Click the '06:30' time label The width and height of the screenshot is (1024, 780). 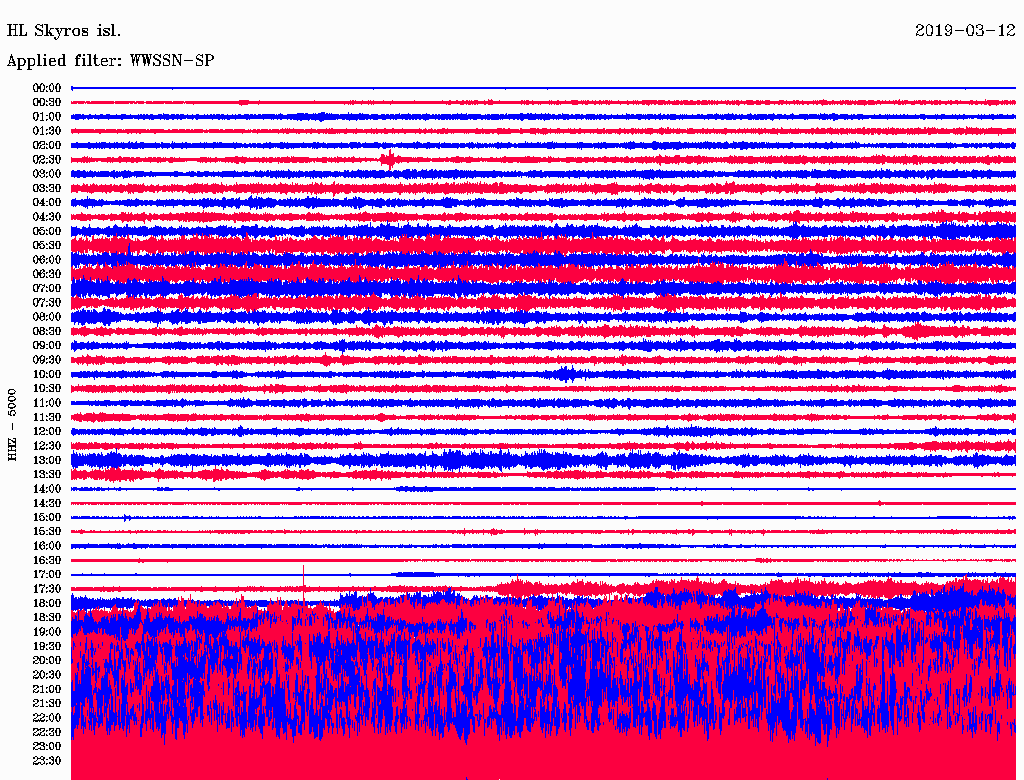(x=47, y=274)
